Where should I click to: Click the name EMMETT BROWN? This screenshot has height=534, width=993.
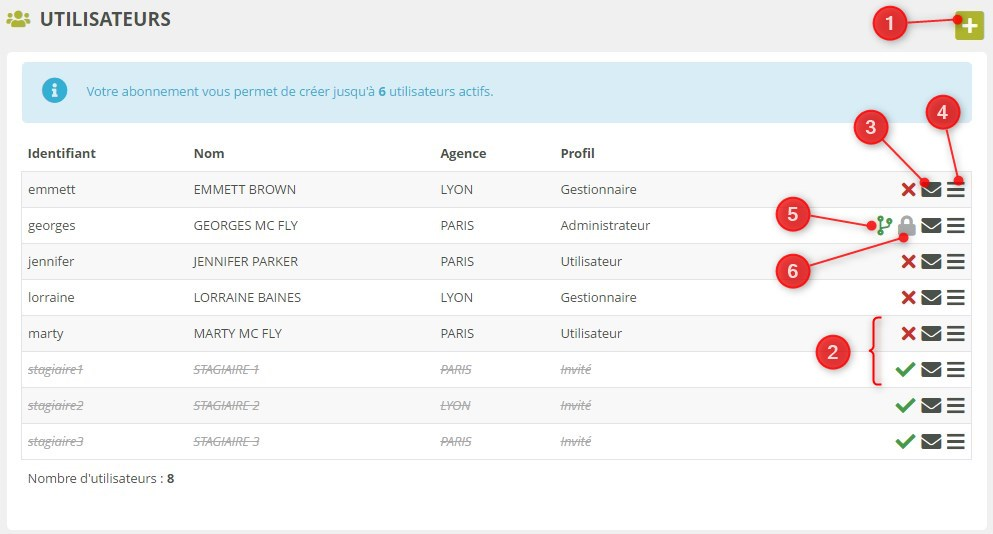[x=244, y=190]
